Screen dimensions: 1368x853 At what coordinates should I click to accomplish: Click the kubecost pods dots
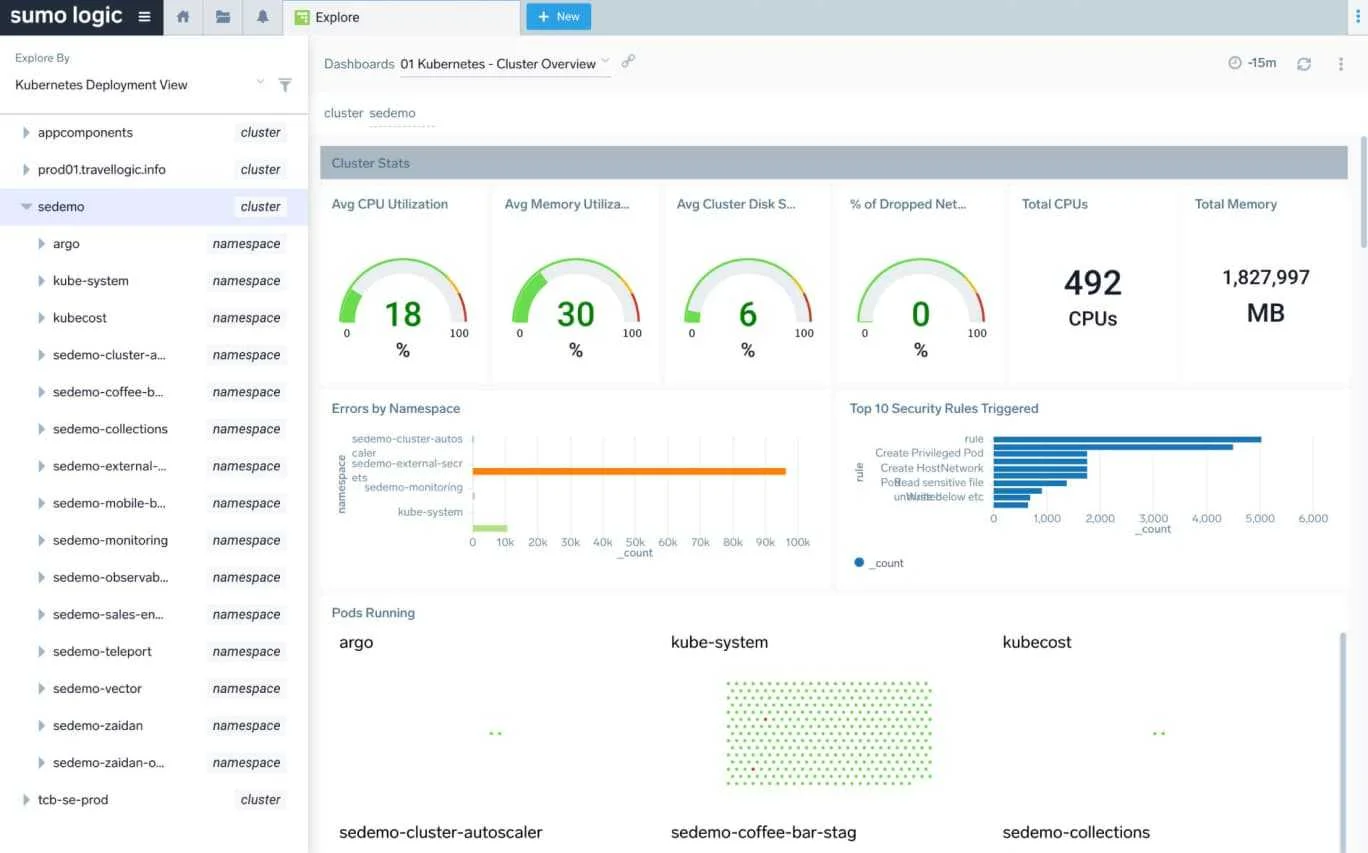[1158, 733]
